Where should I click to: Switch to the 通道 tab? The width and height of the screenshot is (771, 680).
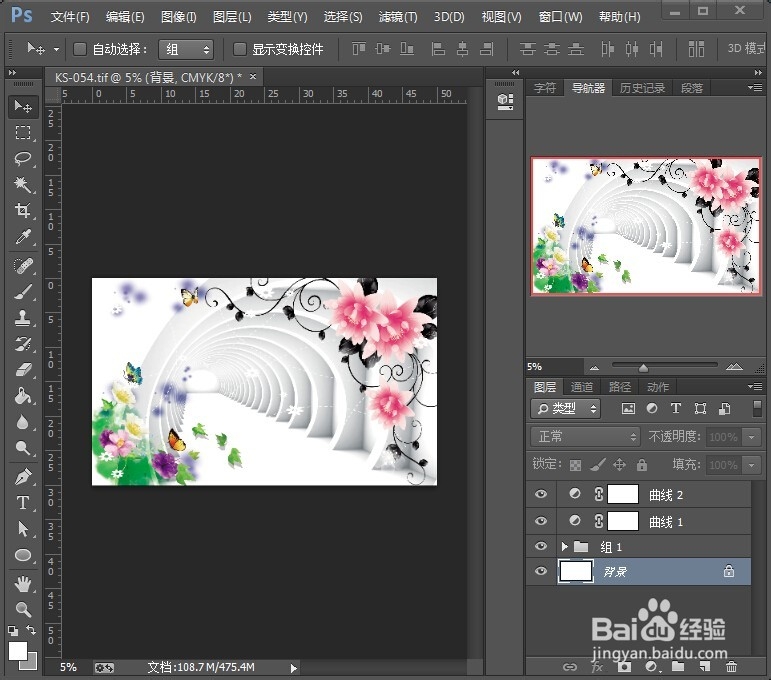582,387
